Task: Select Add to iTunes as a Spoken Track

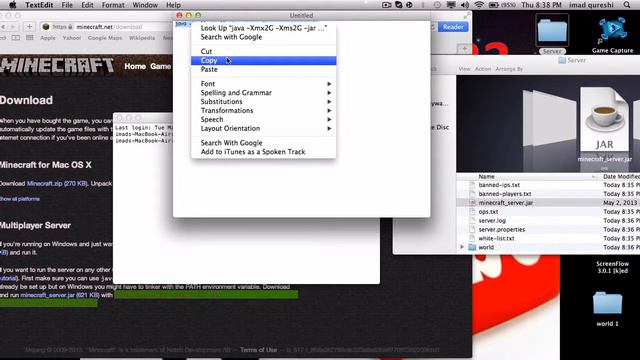Action: [x=263, y=152]
